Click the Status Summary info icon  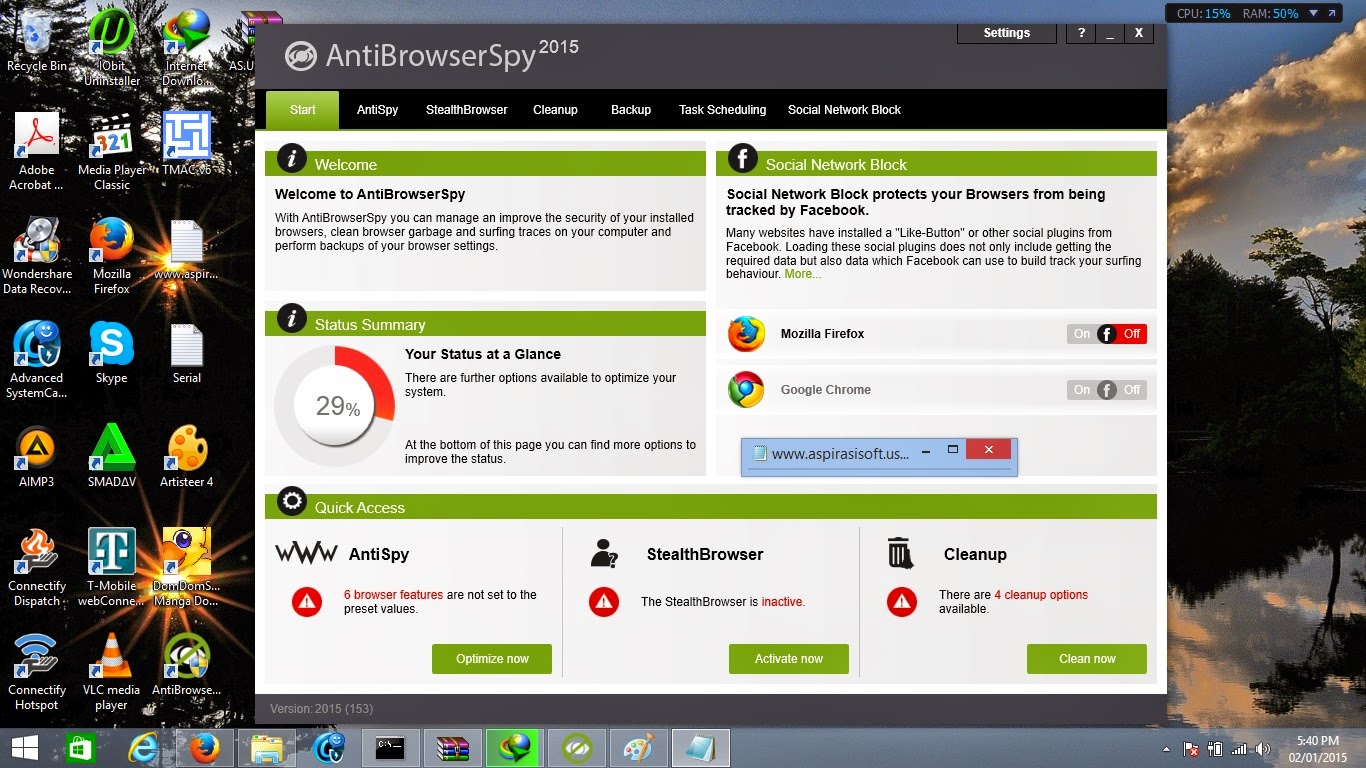[x=291, y=318]
